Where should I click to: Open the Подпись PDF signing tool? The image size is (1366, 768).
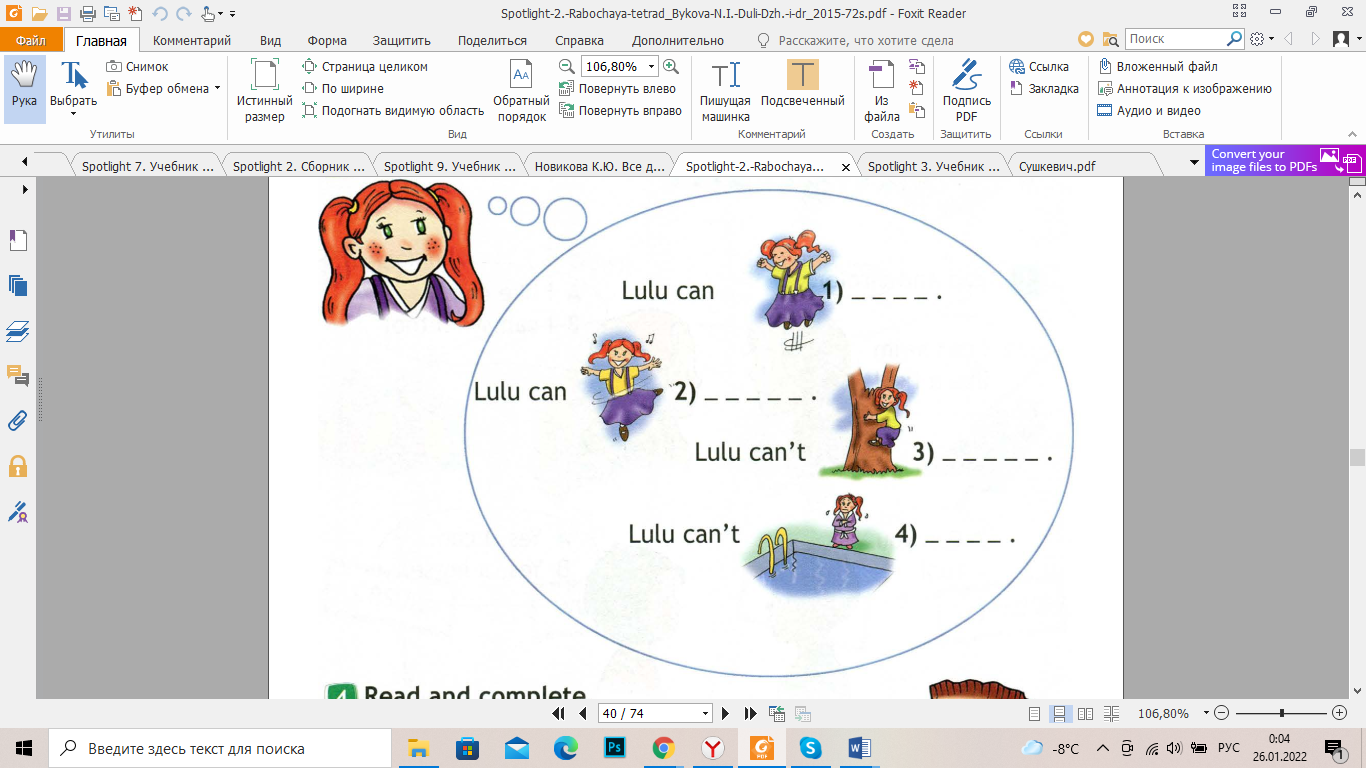click(967, 91)
